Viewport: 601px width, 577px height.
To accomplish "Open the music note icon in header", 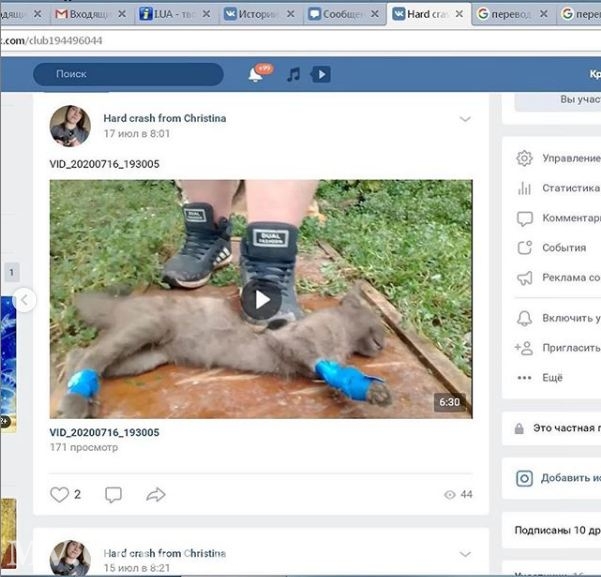I will coord(293,74).
